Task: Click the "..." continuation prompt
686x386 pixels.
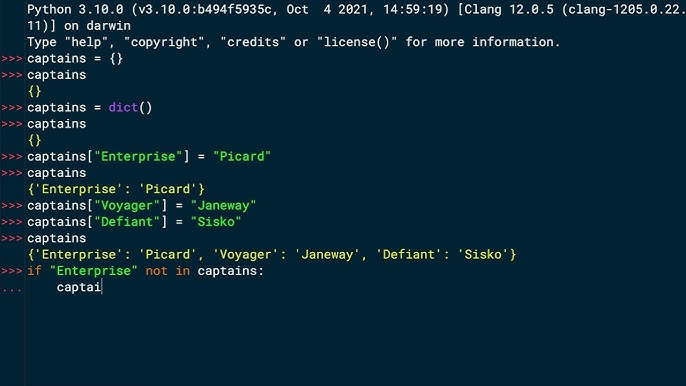Action: pyautogui.click(x=11, y=289)
